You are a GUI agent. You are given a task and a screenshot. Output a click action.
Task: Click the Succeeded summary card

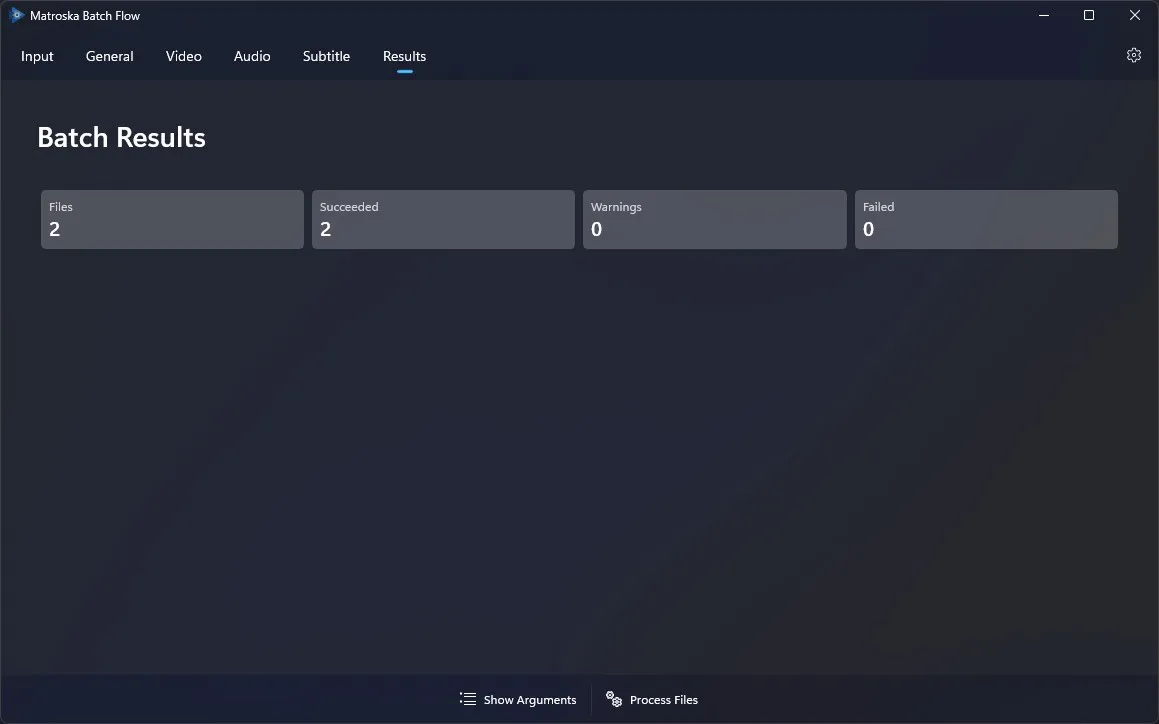(x=443, y=219)
